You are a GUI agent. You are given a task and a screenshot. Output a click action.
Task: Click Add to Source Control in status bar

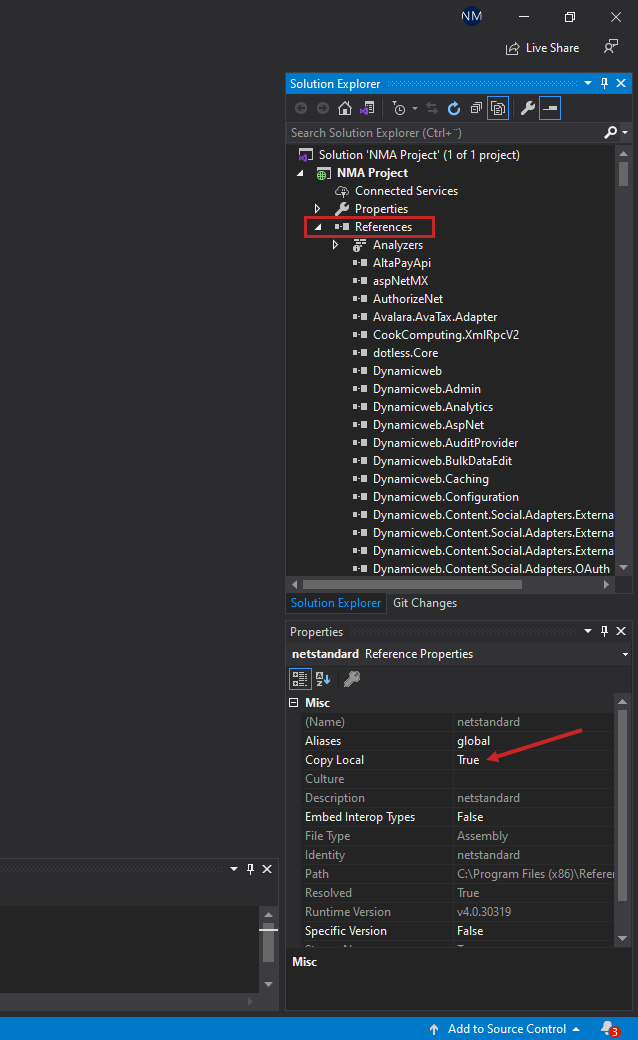505,1028
